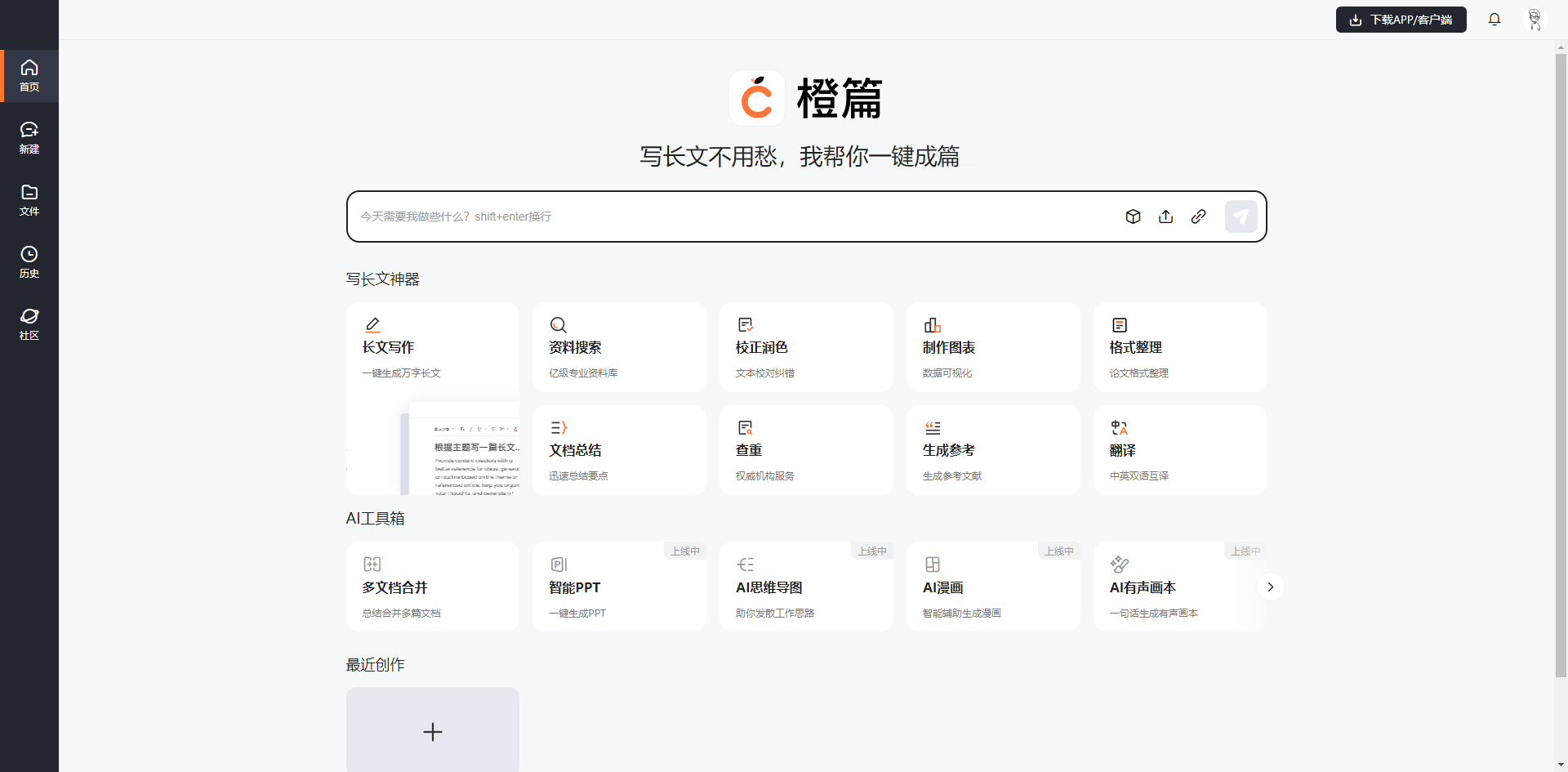Open 格式整理 card title
Viewport: 1568px width, 772px height.
coord(1135,347)
